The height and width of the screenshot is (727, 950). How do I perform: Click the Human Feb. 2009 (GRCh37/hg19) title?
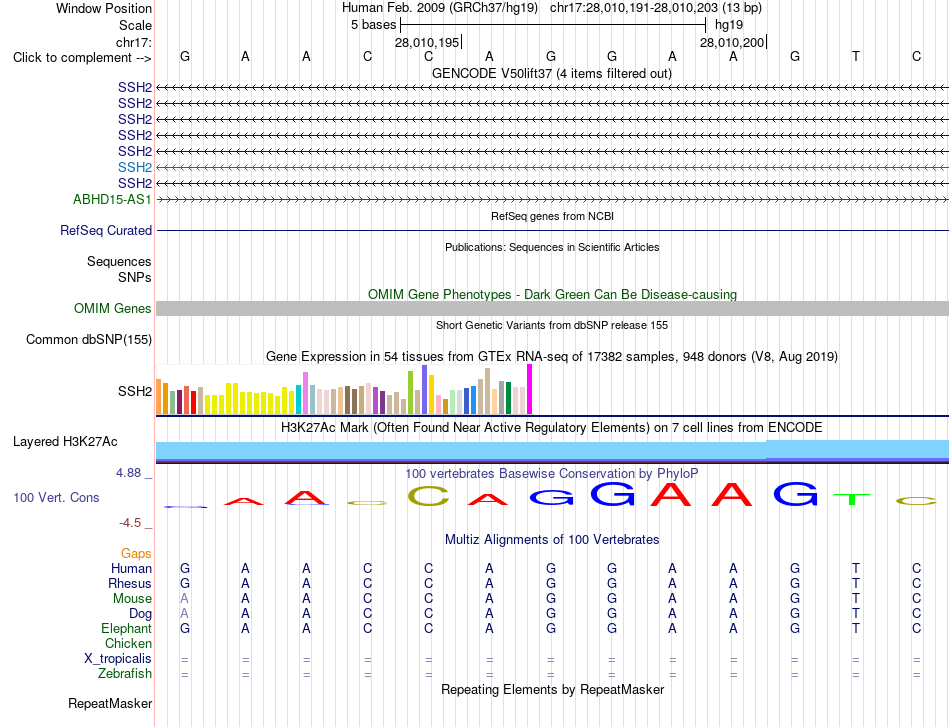440,8
